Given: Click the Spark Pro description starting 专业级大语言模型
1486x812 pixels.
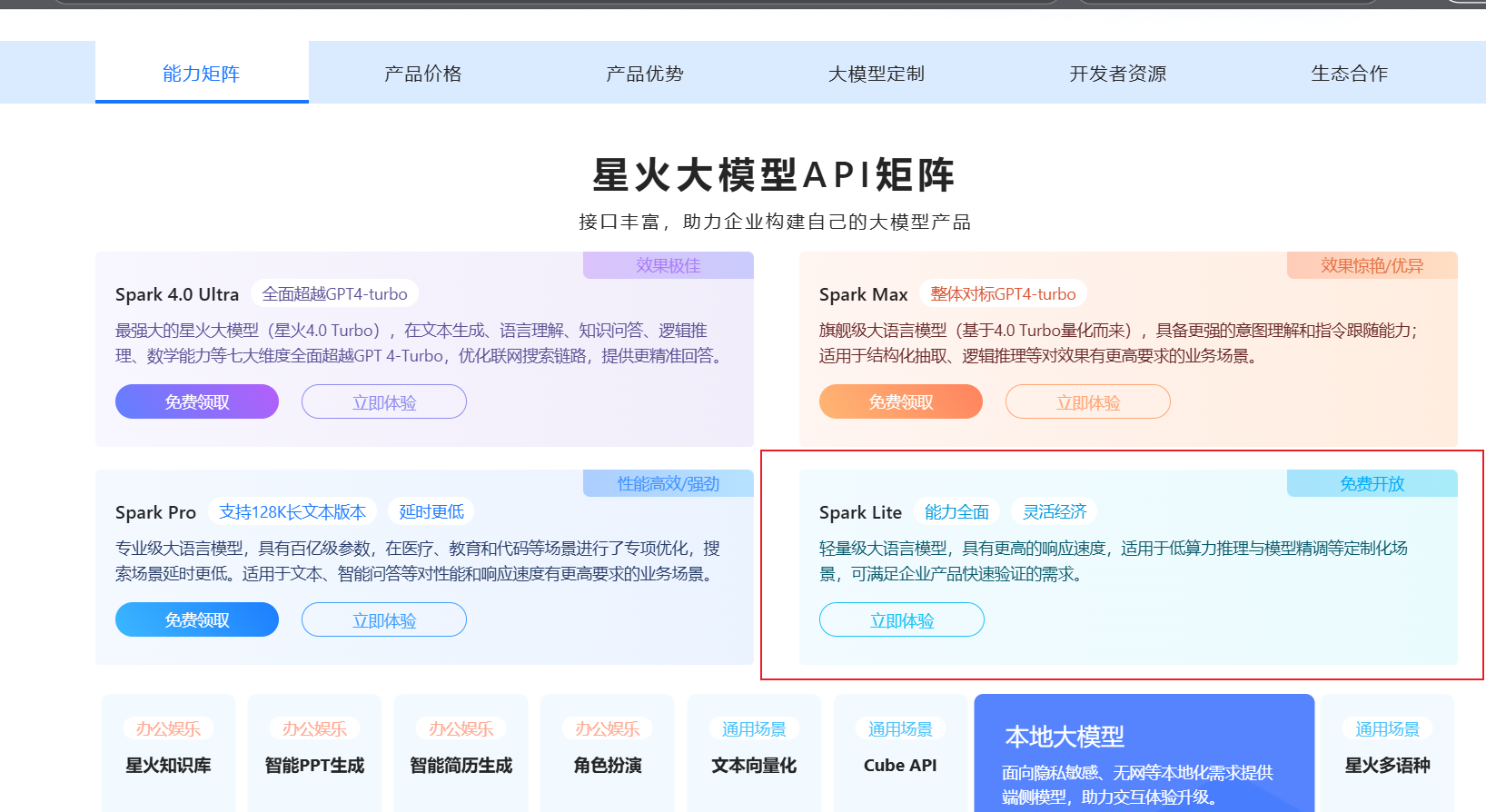Looking at the screenshot, I should [418, 560].
